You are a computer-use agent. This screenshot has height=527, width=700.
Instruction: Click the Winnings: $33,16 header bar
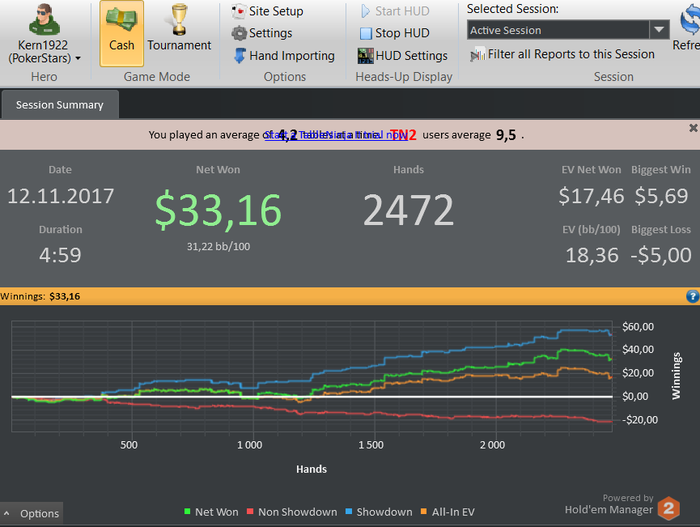point(350,296)
